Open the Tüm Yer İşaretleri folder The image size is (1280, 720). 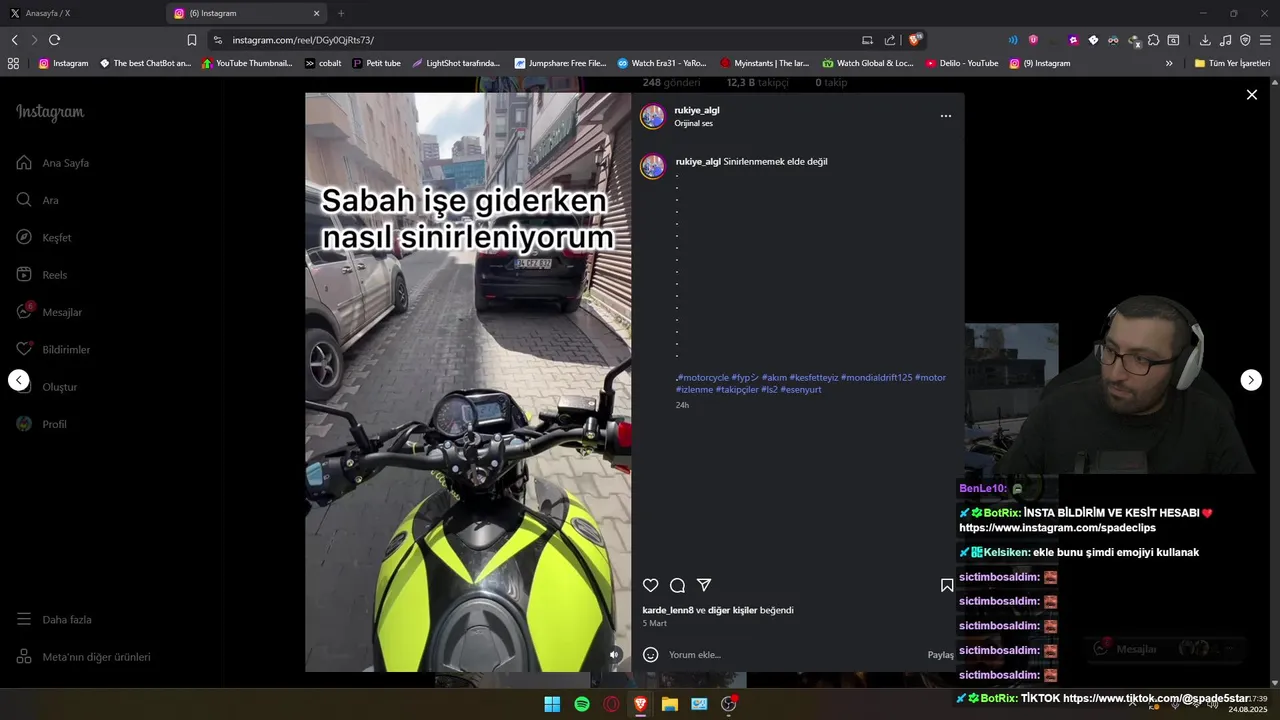pyautogui.click(x=1232, y=63)
